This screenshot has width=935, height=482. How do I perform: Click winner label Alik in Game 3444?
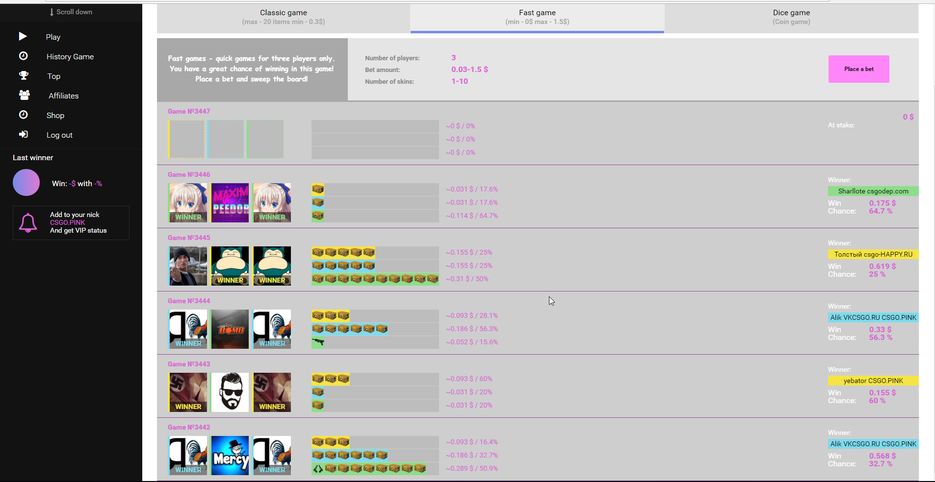pyautogui.click(x=873, y=317)
